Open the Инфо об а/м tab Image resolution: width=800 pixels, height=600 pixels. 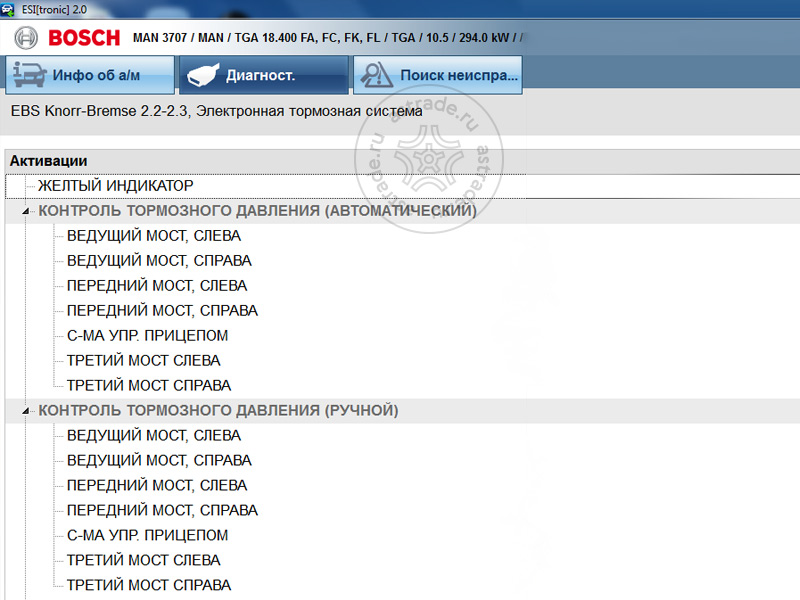pos(90,75)
